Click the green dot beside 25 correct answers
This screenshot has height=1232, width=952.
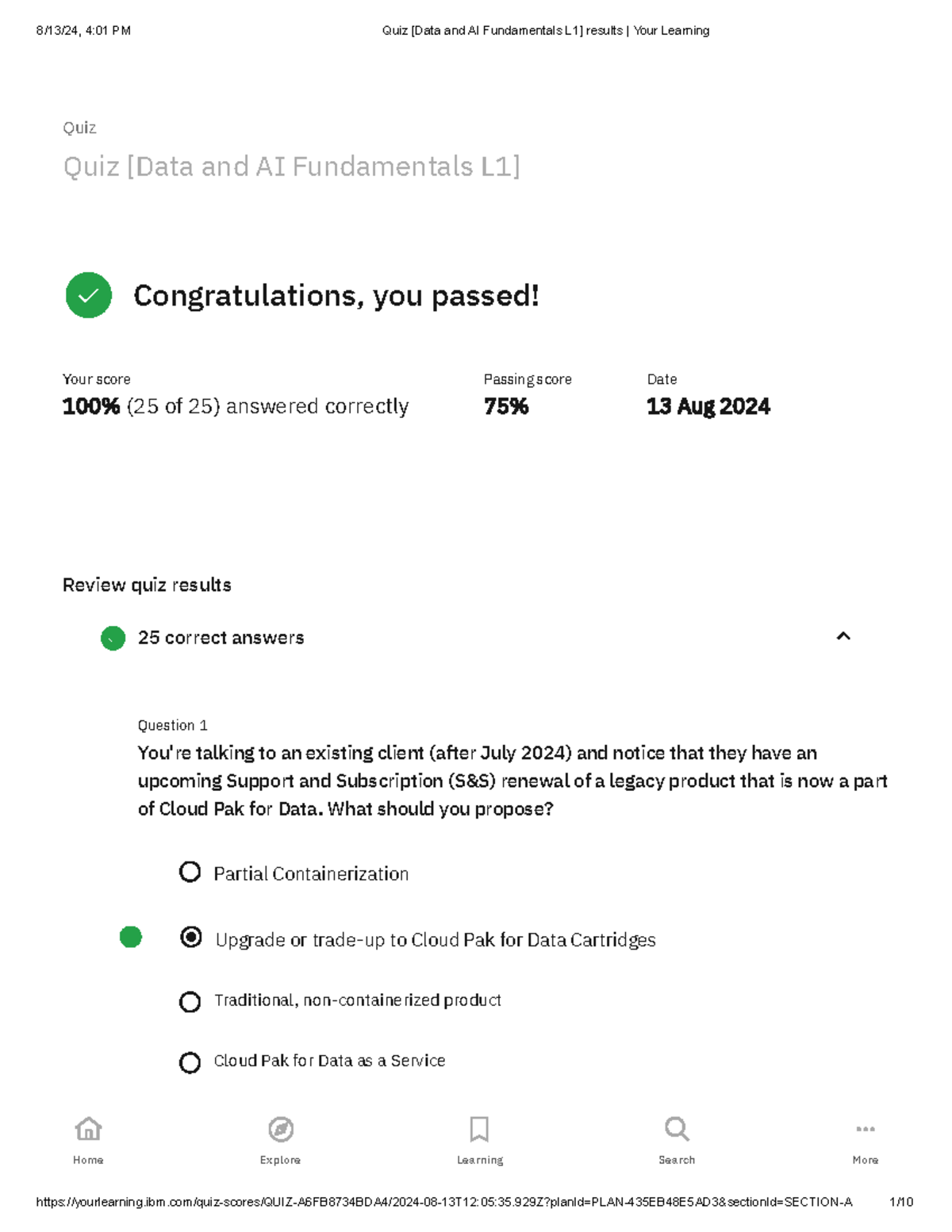click(112, 637)
